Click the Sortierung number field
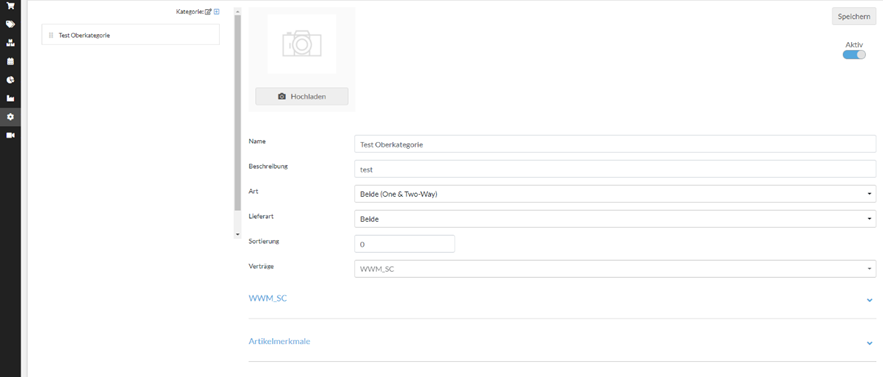This screenshot has height=377, width=883. pyautogui.click(x=404, y=244)
